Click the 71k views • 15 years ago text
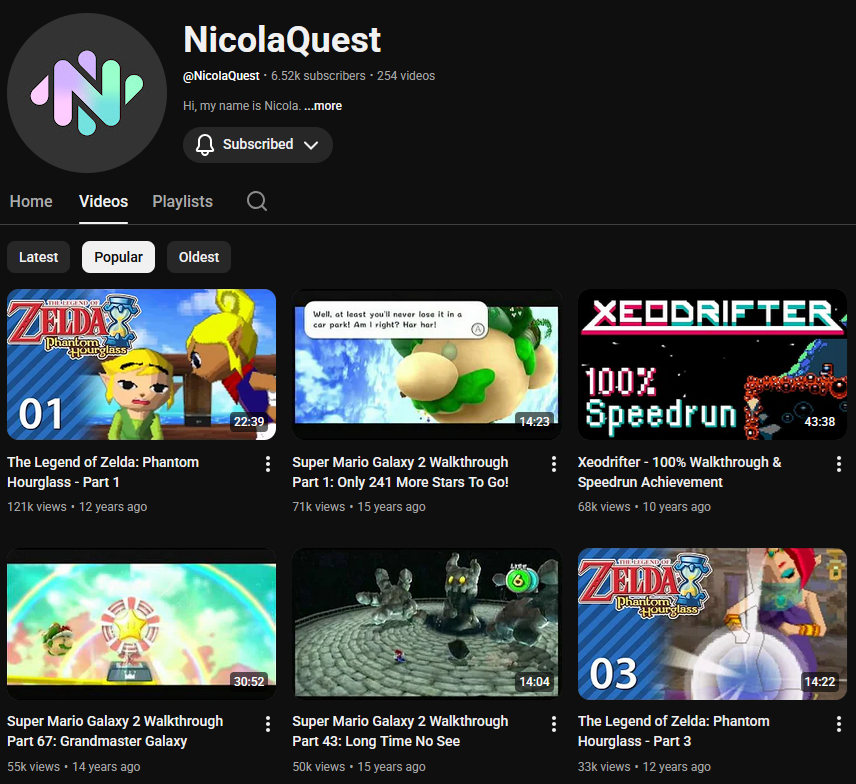The height and width of the screenshot is (784, 856). [x=359, y=507]
